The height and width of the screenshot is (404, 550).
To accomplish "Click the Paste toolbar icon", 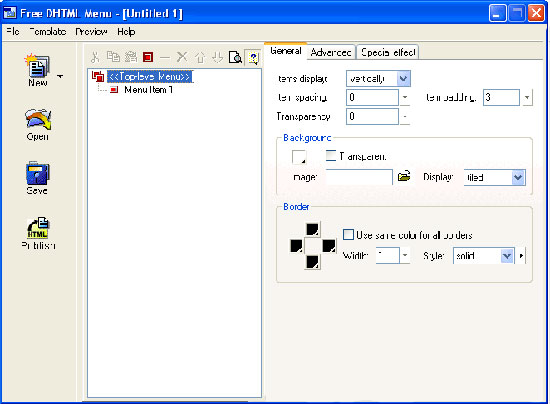I will point(130,57).
